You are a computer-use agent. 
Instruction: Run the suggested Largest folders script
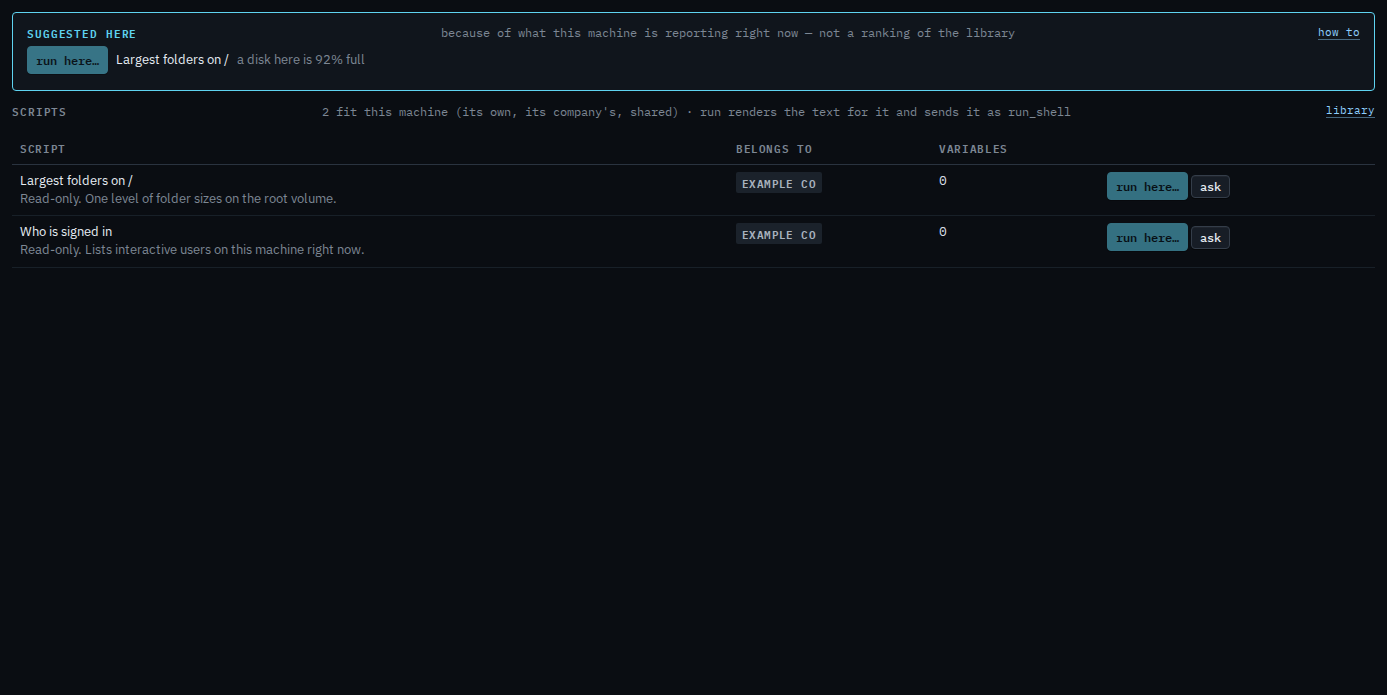coord(67,60)
